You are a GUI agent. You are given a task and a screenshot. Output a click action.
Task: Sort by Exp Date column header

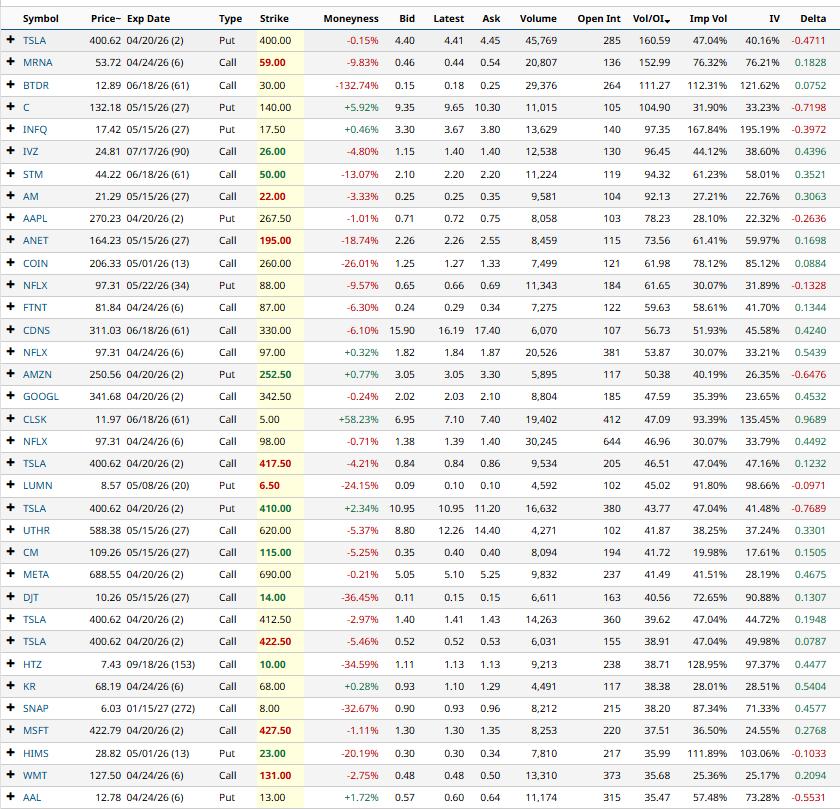[148, 19]
